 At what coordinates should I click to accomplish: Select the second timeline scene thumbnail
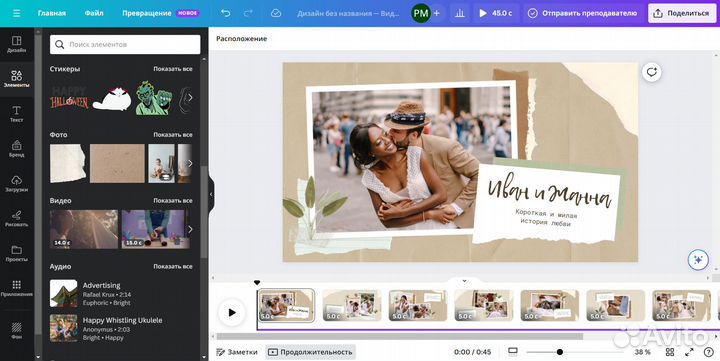pyautogui.click(x=352, y=305)
